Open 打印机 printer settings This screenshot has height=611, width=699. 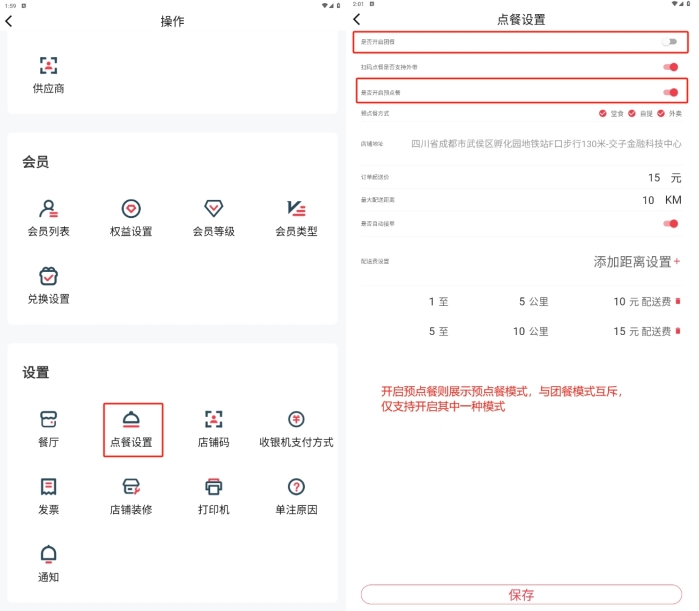coord(213,495)
